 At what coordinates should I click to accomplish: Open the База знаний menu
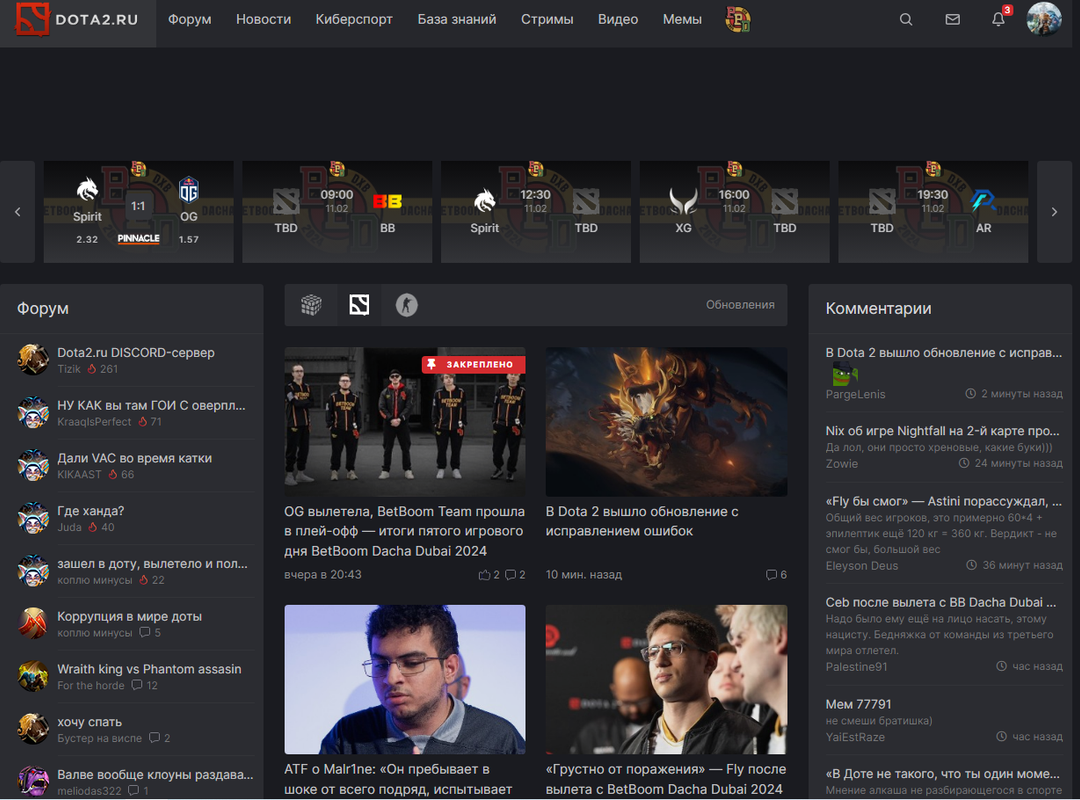coord(457,19)
